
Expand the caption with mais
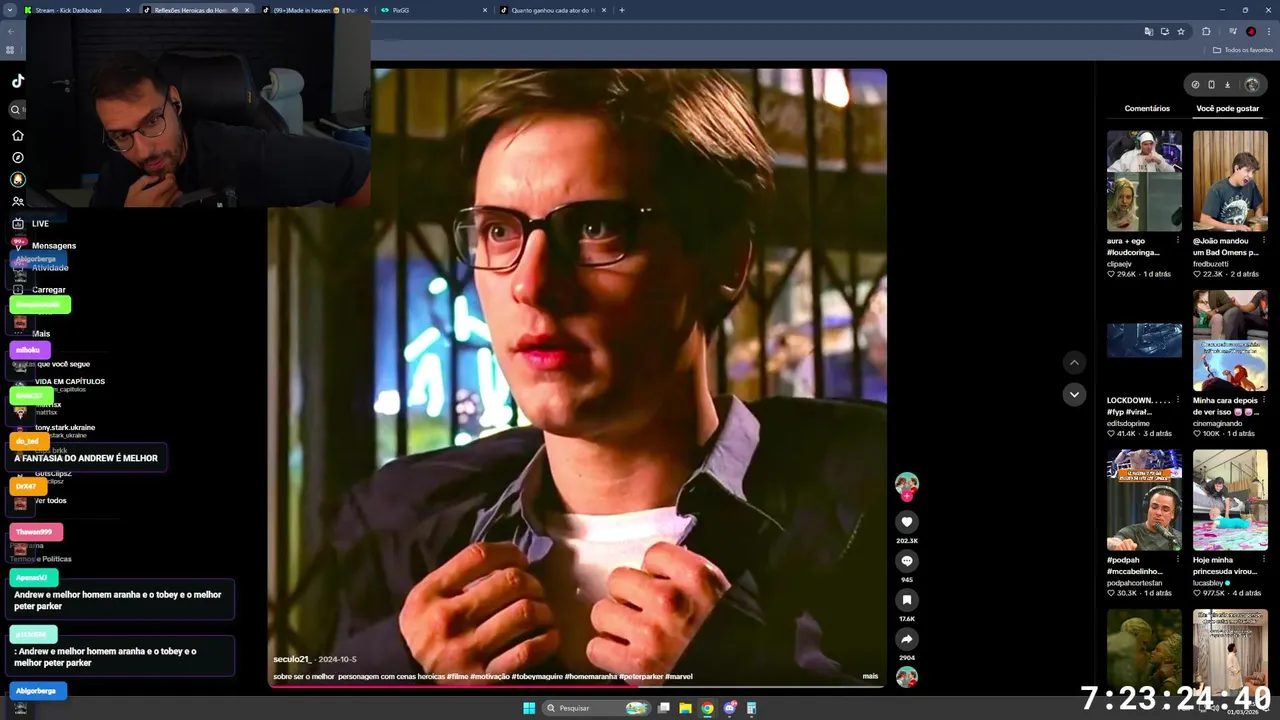click(870, 676)
